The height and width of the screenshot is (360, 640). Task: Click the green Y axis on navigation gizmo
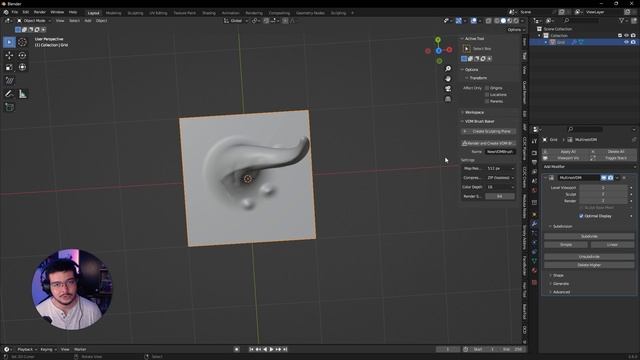(x=438, y=40)
